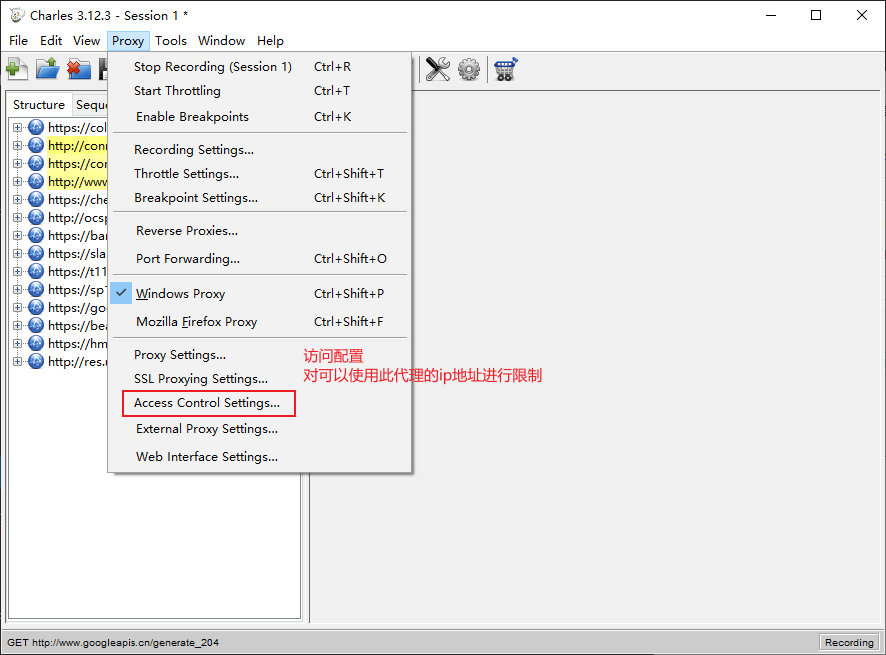Select the https://hm tree row text
Image resolution: width=886 pixels, height=655 pixels.
click(x=77, y=344)
